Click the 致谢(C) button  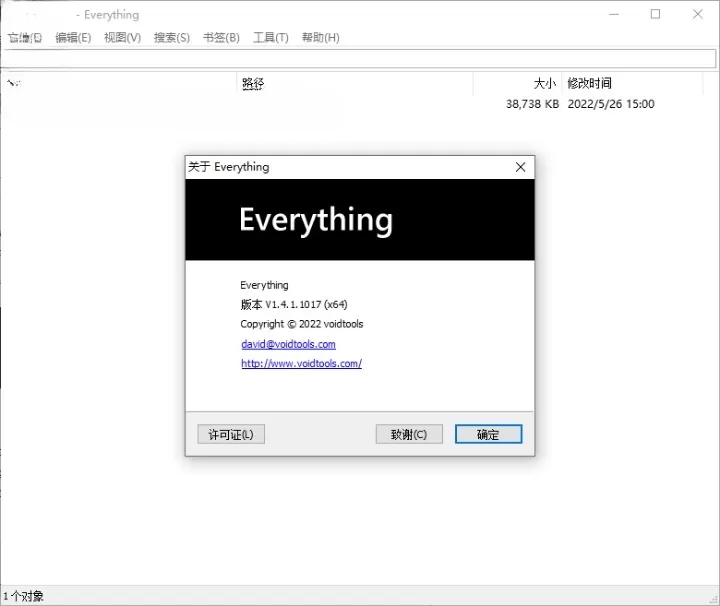[409, 434]
